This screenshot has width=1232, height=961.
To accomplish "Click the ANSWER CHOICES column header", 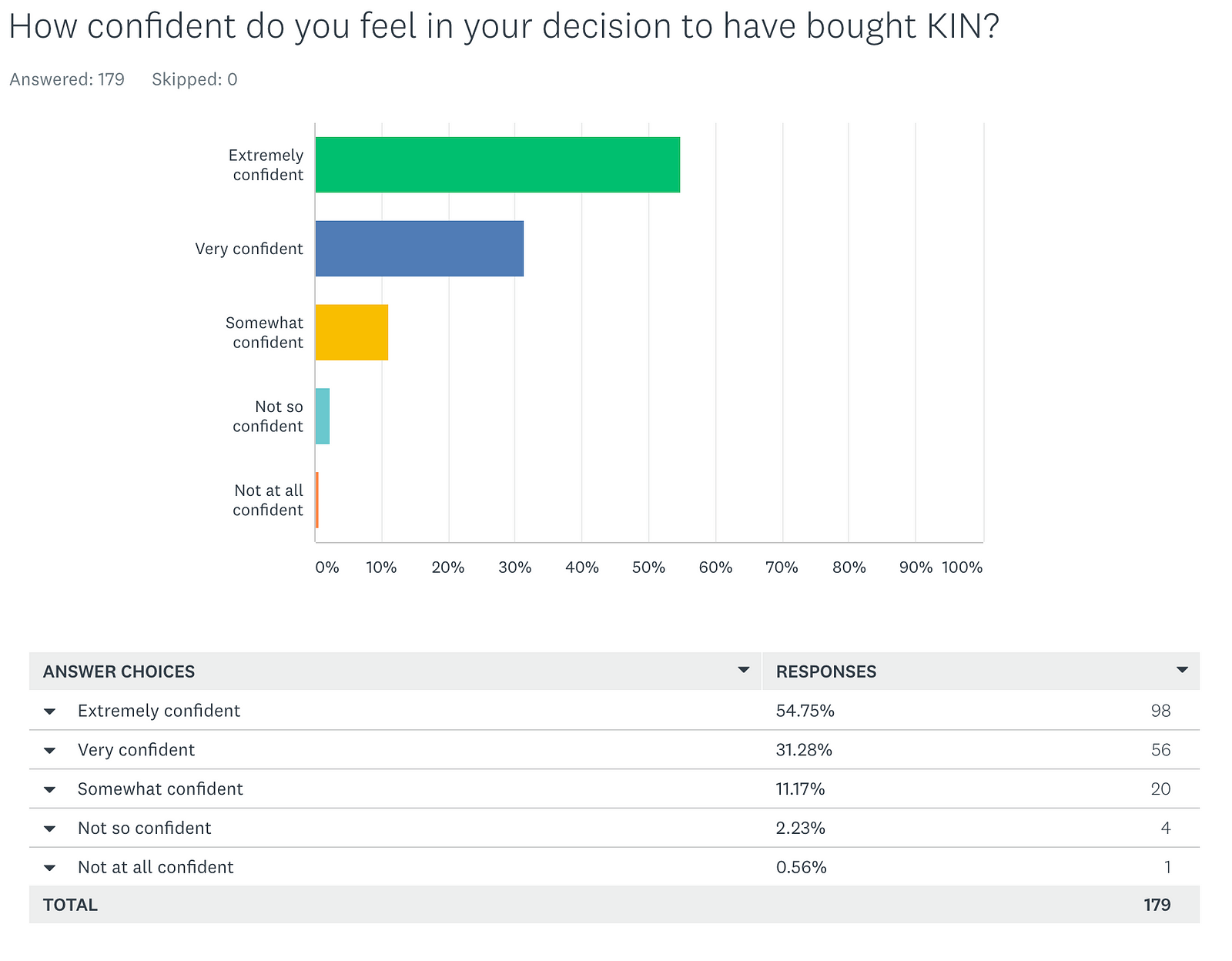I will click(119, 671).
